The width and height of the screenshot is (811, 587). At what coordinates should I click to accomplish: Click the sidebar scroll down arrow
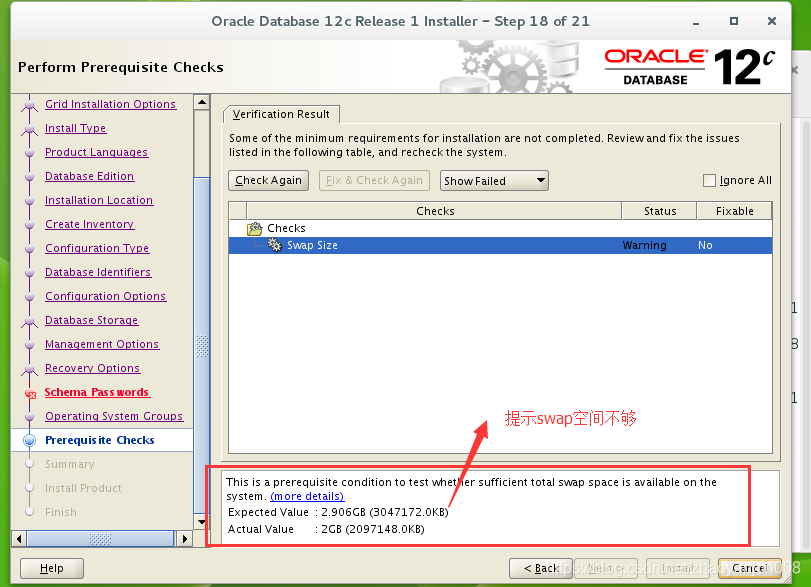tap(202, 522)
